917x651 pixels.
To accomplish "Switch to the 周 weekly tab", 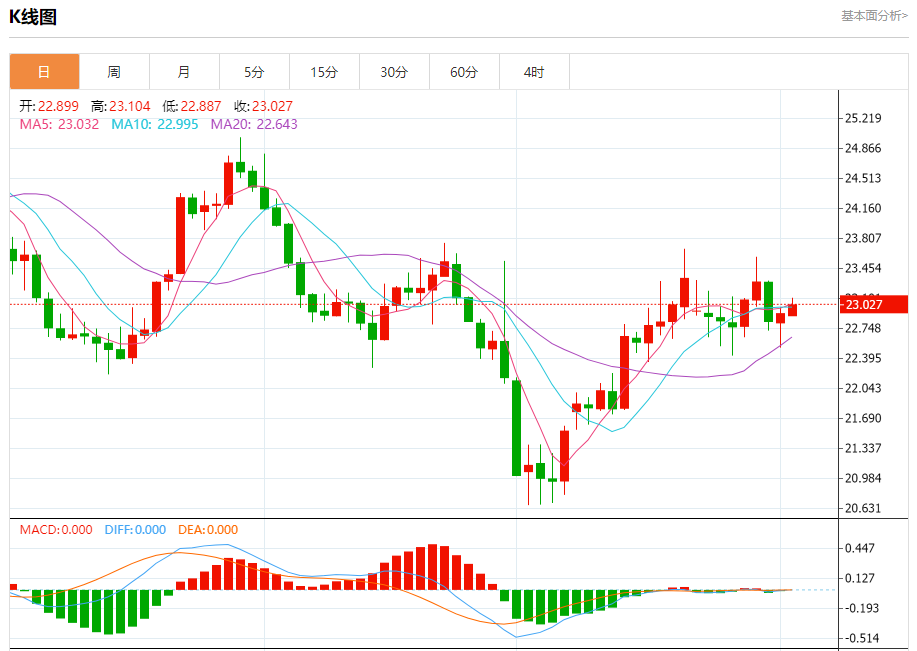I will tap(114, 72).
